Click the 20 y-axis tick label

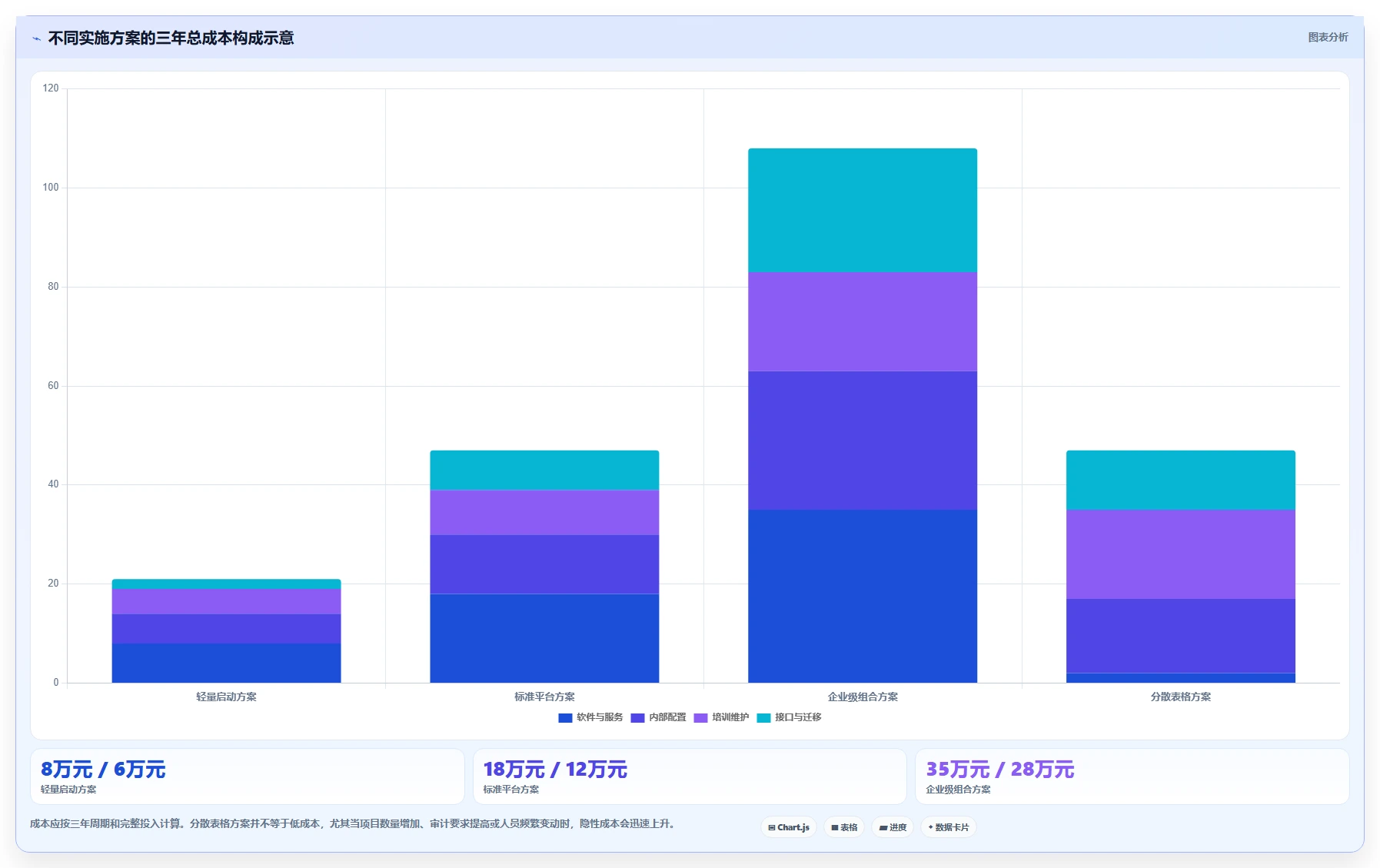(53, 584)
